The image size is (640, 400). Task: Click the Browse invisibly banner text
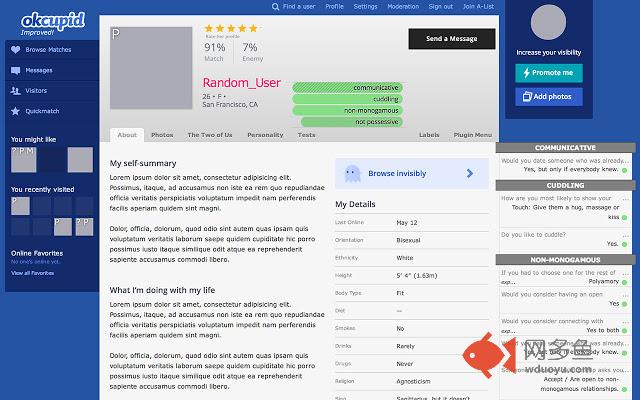tap(397, 173)
